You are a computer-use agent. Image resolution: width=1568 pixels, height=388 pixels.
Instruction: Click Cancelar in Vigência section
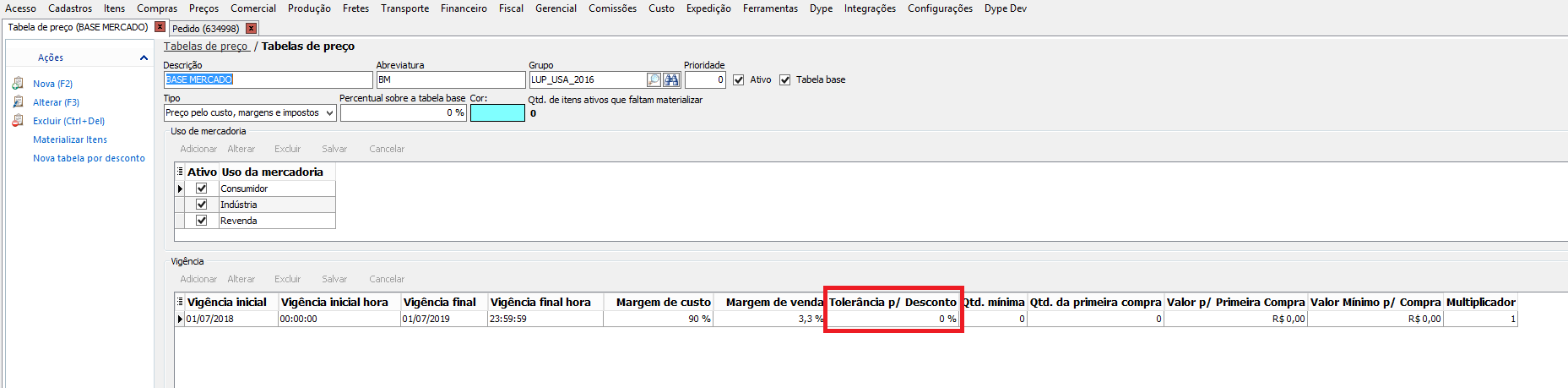click(x=387, y=279)
